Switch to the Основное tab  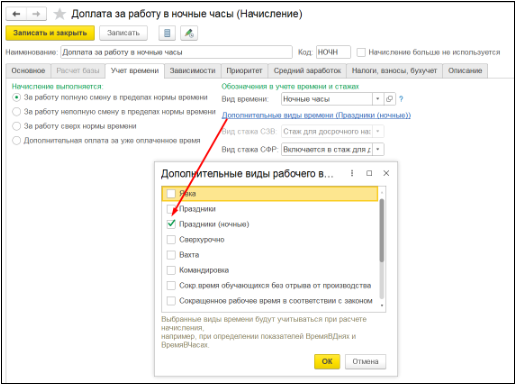pos(28,71)
